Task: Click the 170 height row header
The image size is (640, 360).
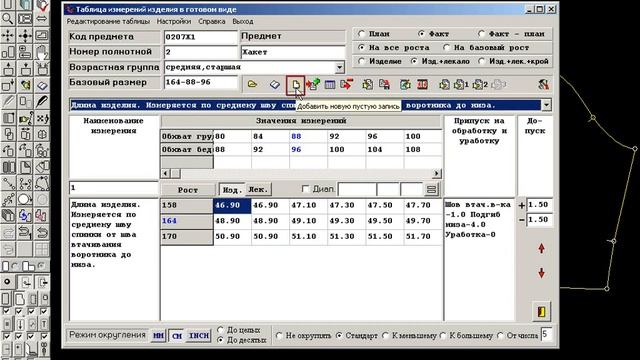Action: 187,237
